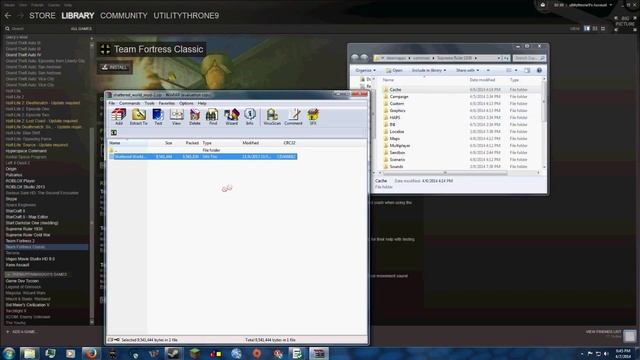Screen dimensions: 640x360
Task: Open the Steam STORE tab
Action: [x=42, y=16]
